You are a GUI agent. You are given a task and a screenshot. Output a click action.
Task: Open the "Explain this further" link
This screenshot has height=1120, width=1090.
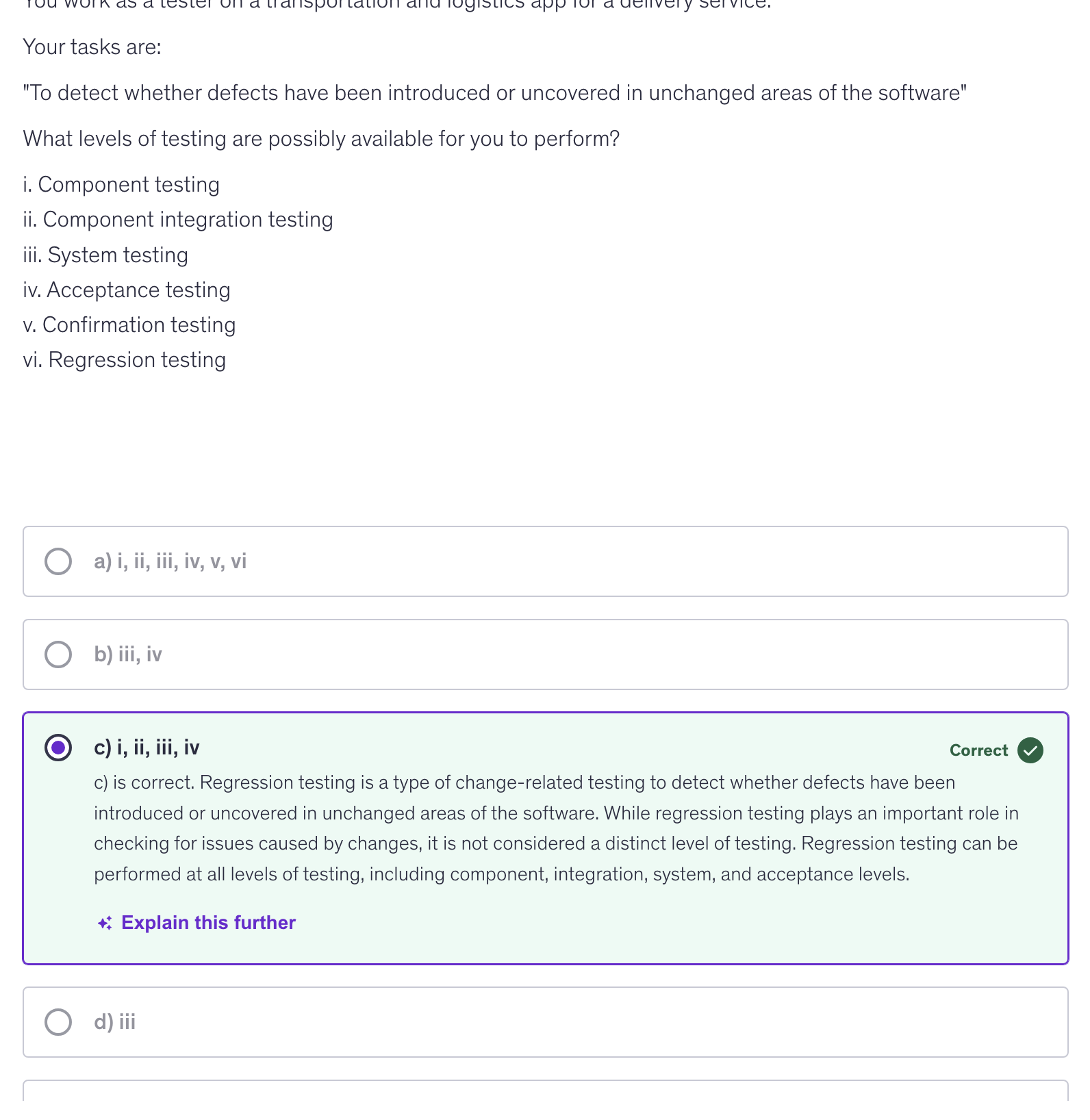[x=208, y=923]
